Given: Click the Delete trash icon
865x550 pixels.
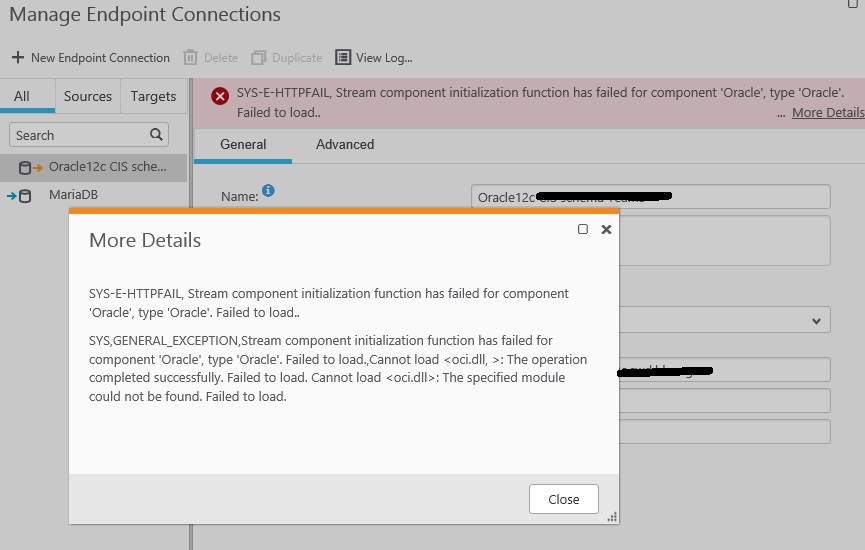Looking at the screenshot, I should pyautogui.click(x=191, y=58).
